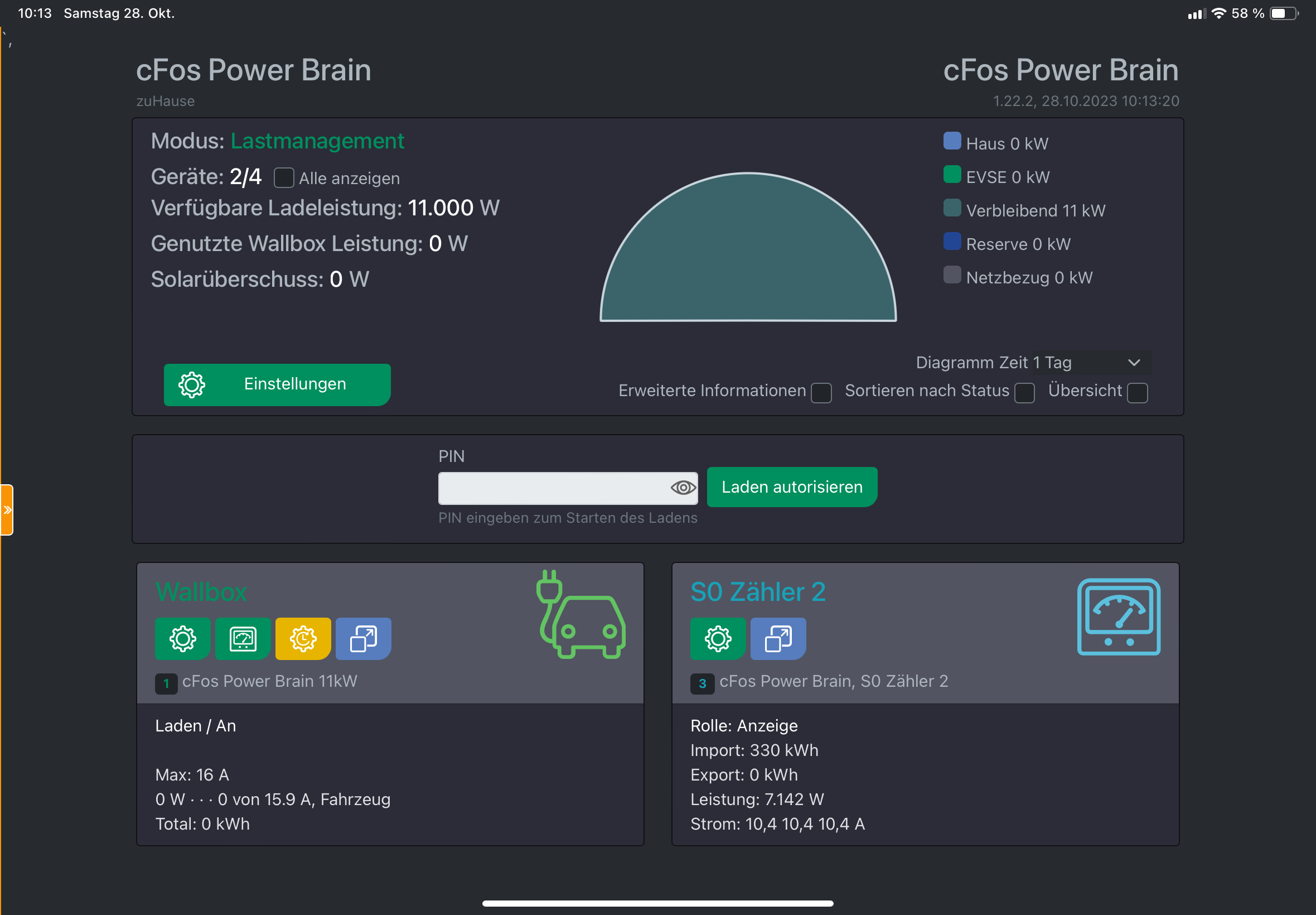
Task: Click the Netzbezug legend color swatch
Action: [952, 274]
